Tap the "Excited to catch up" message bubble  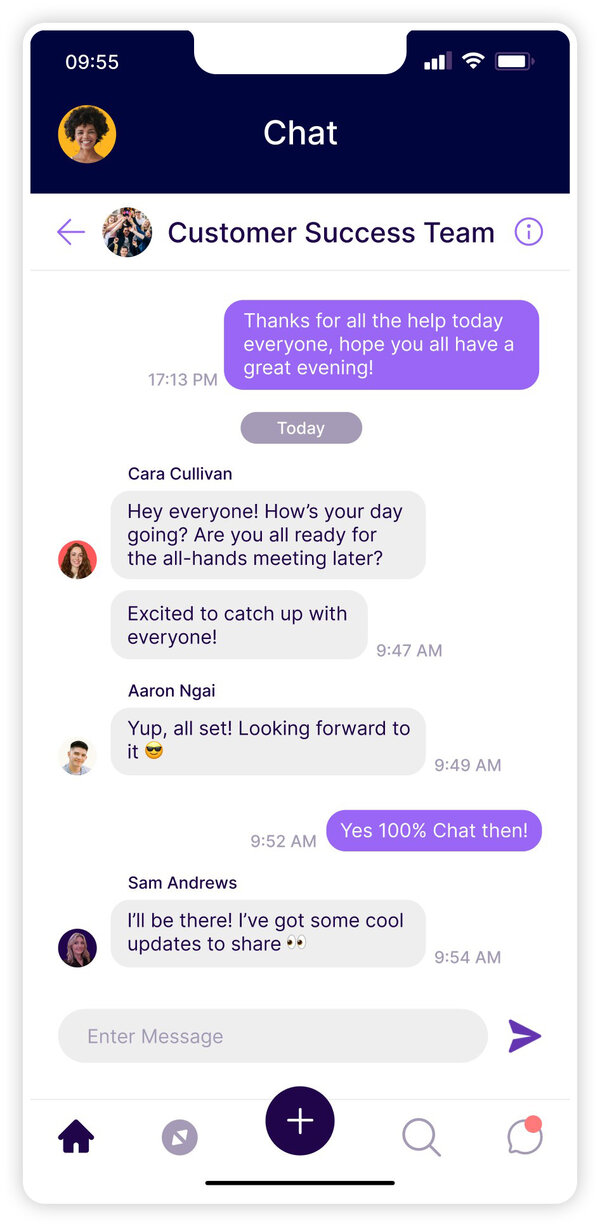238,625
